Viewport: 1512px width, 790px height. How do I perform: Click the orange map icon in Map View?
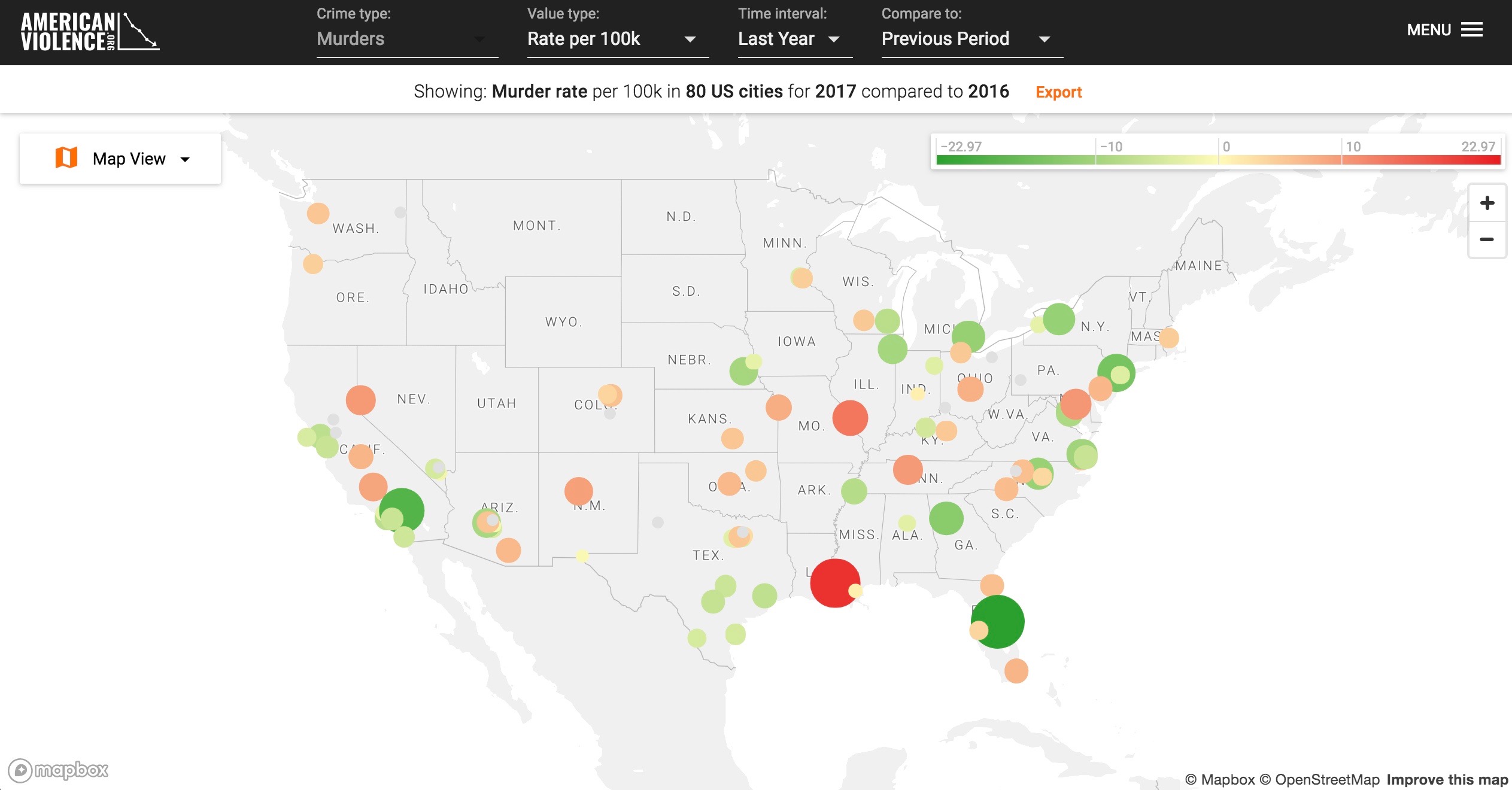pyautogui.click(x=66, y=158)
